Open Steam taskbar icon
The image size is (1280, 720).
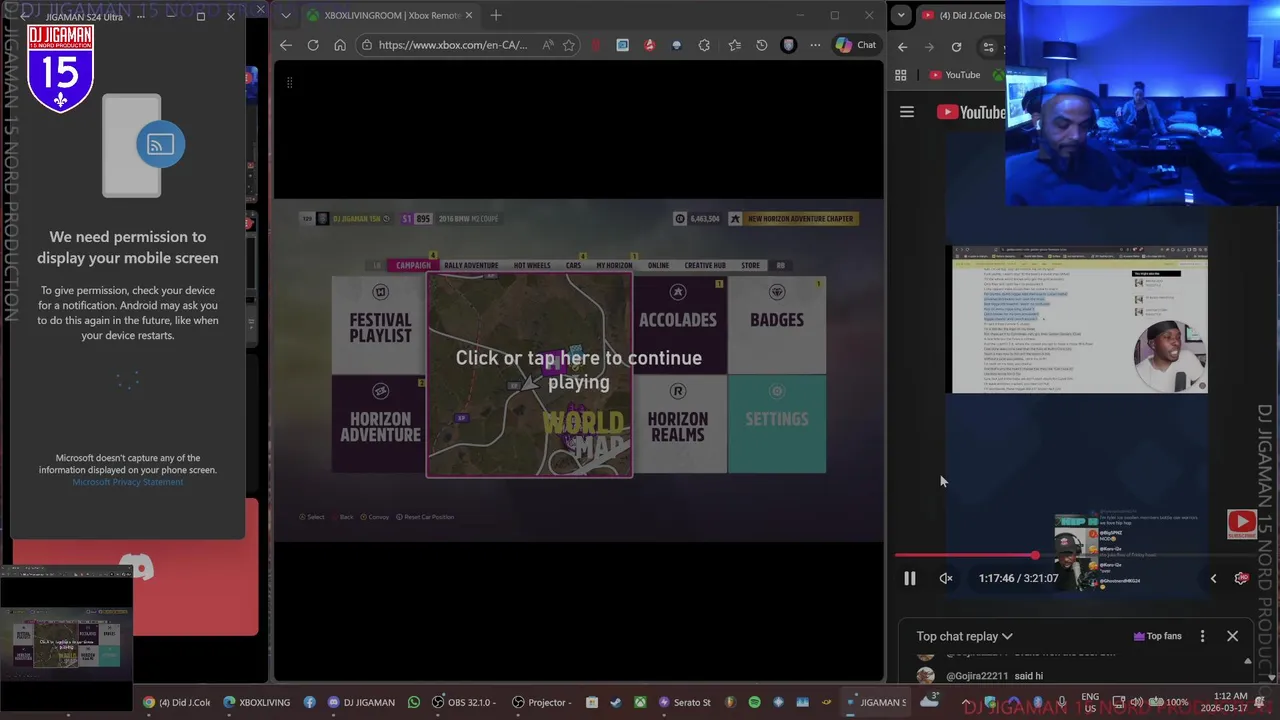(615, 702)
